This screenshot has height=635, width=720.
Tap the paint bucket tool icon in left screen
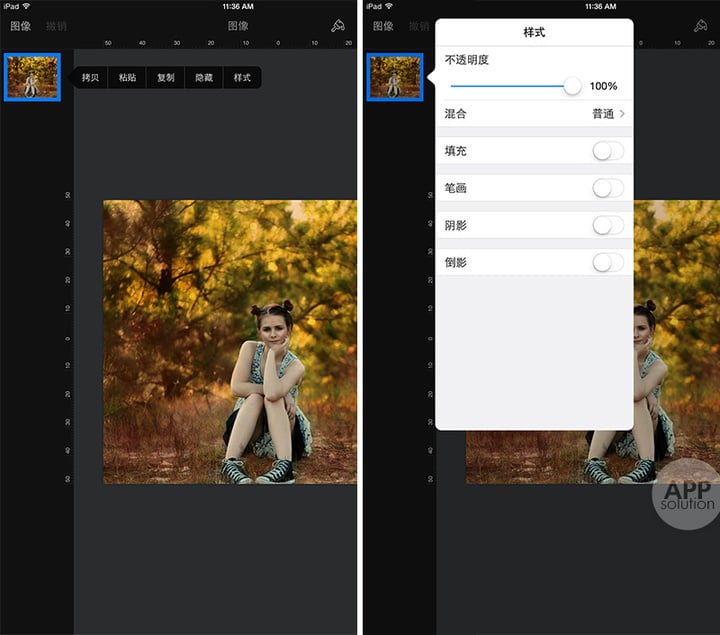pyautogui.click(x=338, y=26)
